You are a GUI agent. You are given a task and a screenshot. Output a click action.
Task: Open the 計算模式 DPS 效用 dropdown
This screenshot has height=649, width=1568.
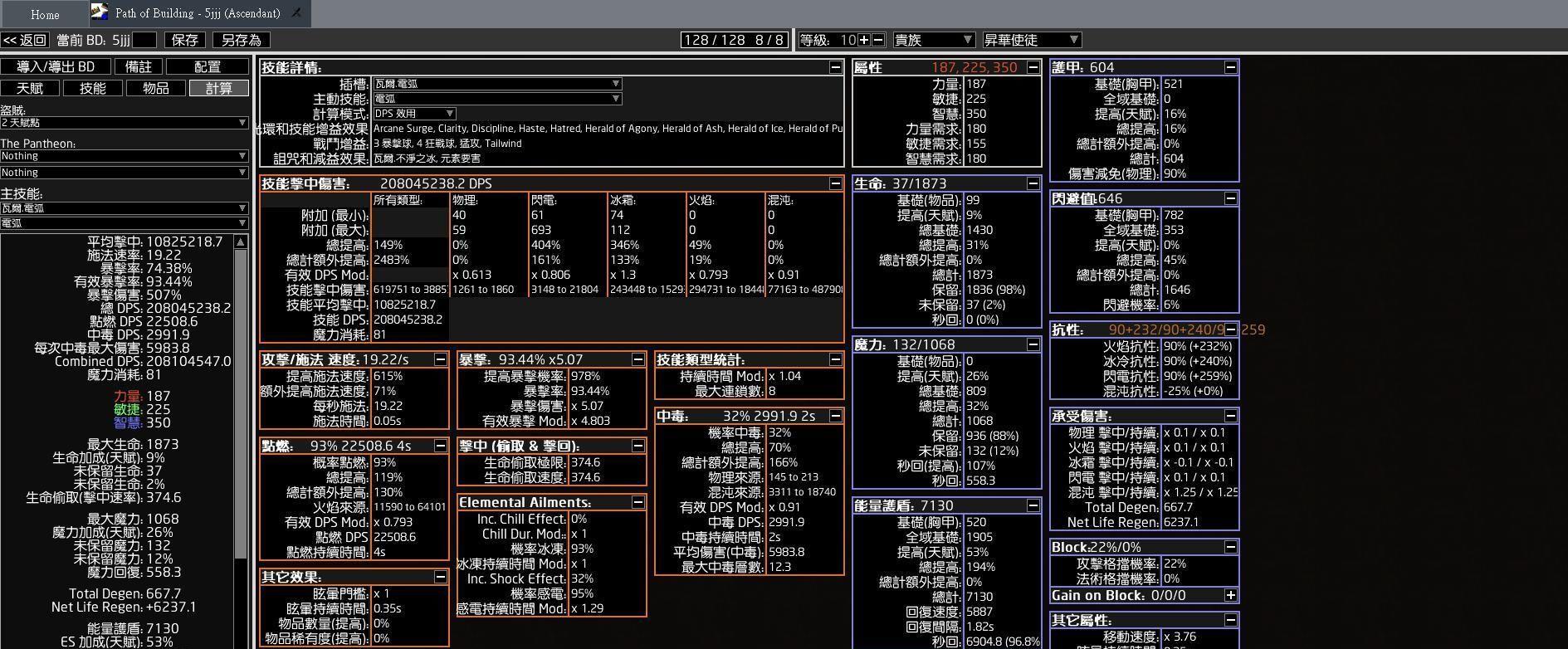pos(413,114)
